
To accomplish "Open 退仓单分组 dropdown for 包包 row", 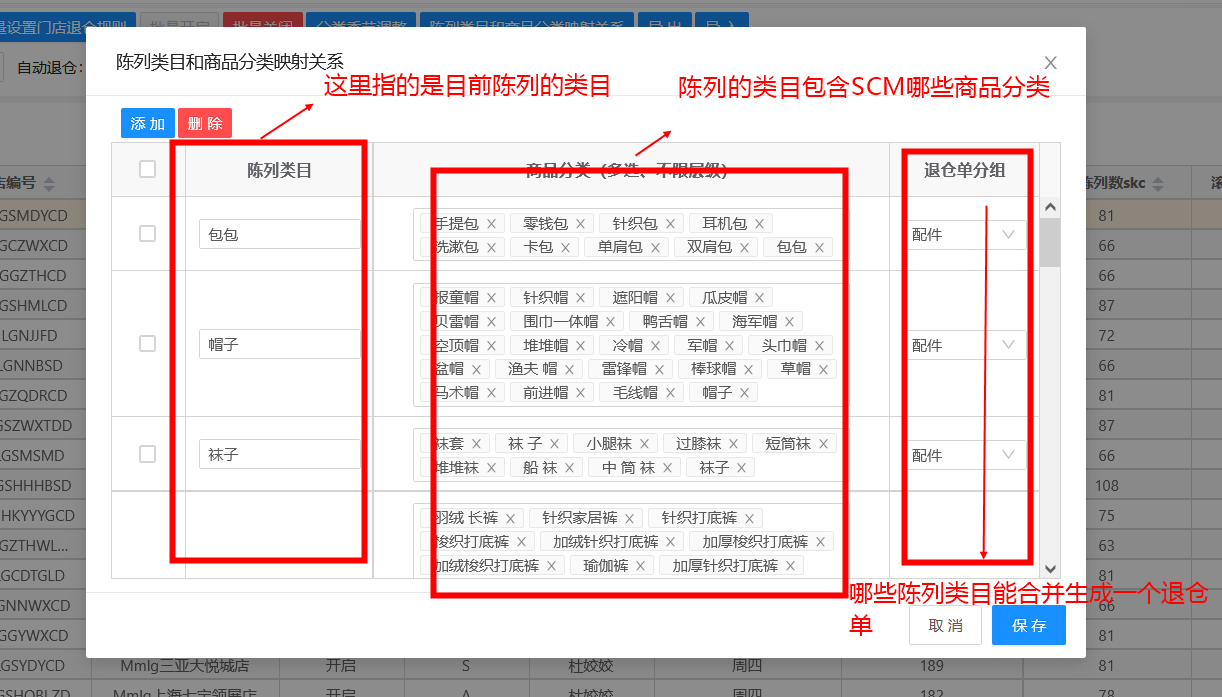I will coord(967,235).
